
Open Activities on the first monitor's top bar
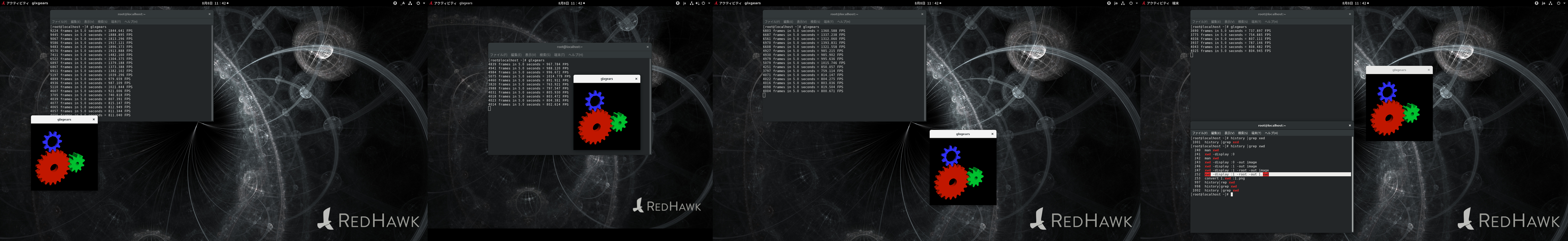tap(15, 3)
